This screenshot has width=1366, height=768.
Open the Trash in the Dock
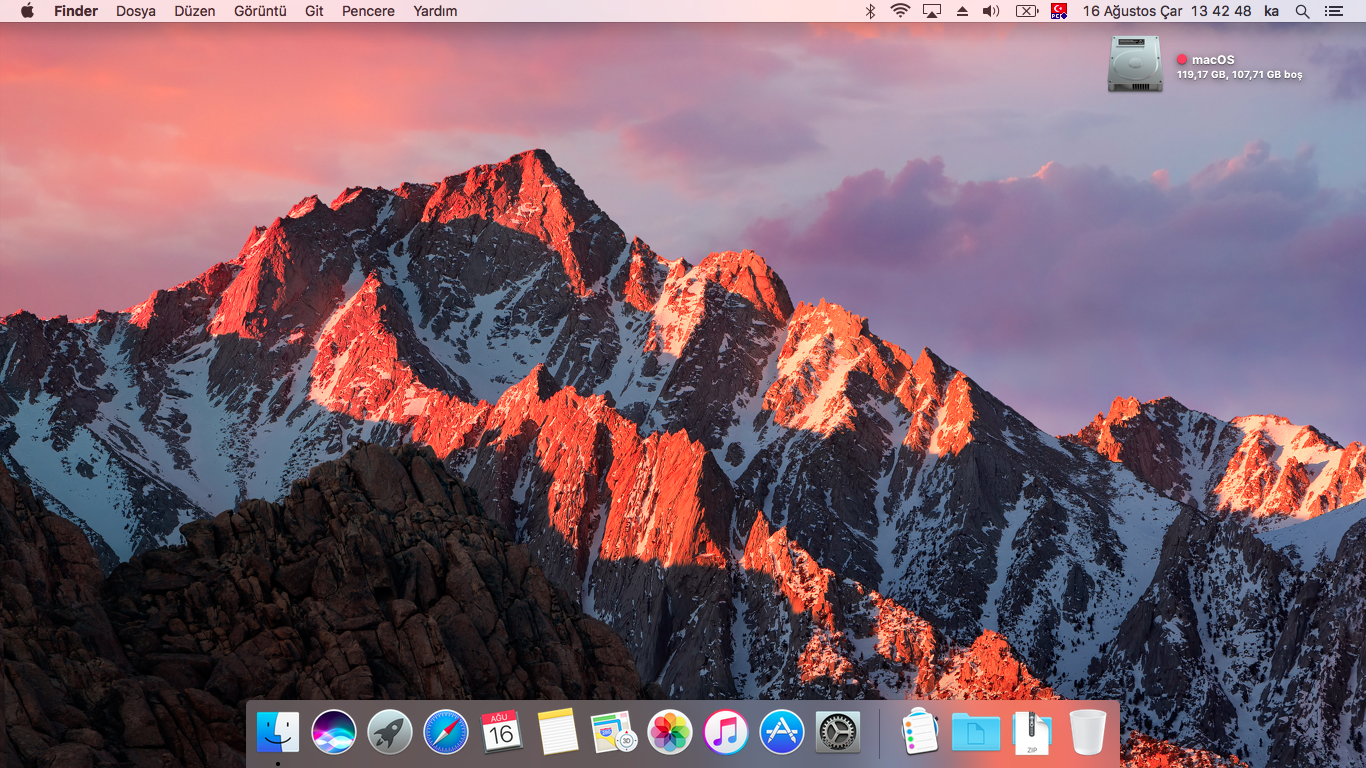pos(1088,732)
